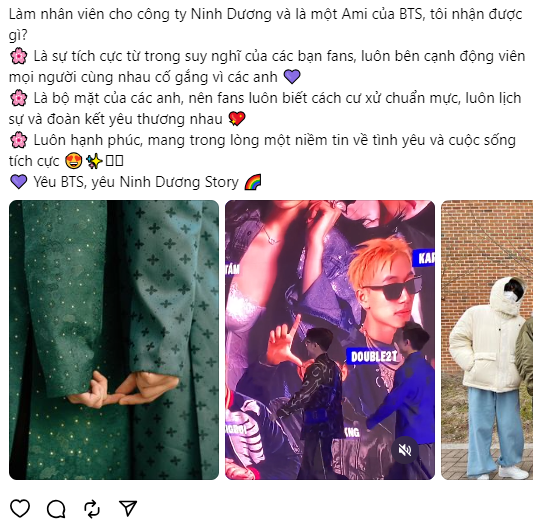Unmute the video with the speaker icon
This screenshot has width=542, height=522.
[405, 450]
